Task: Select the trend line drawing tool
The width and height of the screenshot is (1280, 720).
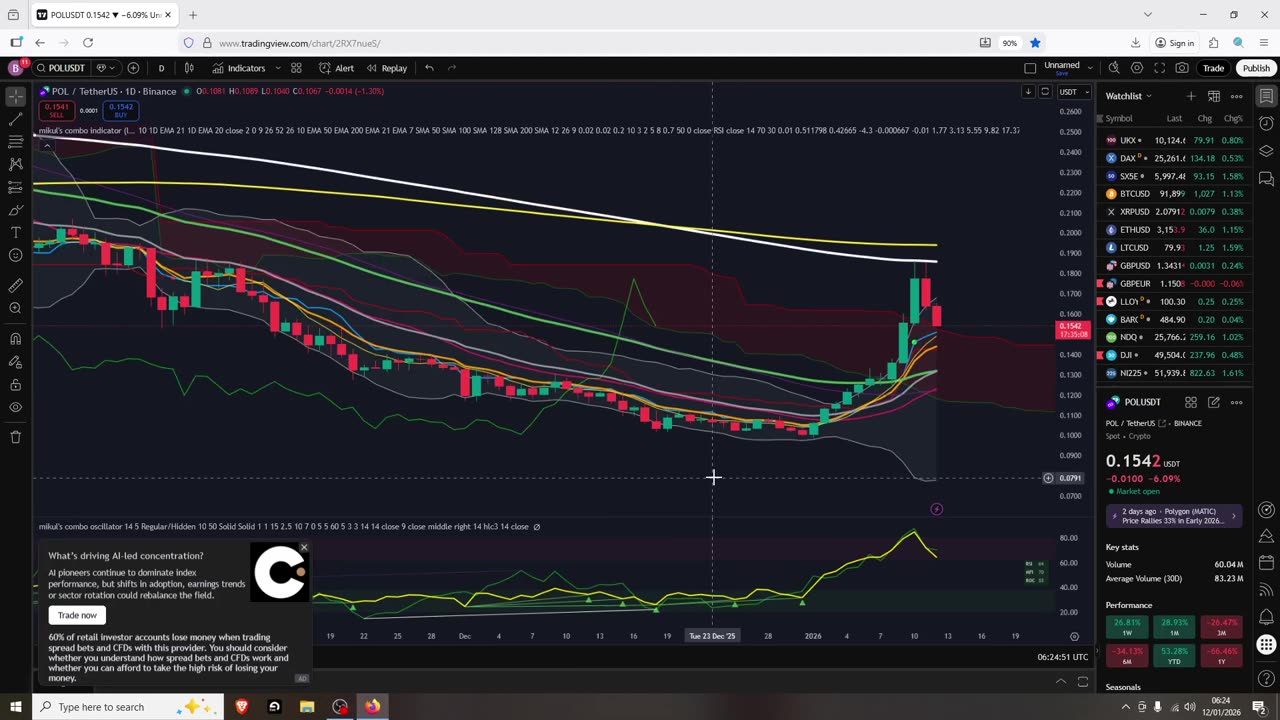Action: [15, 120]
